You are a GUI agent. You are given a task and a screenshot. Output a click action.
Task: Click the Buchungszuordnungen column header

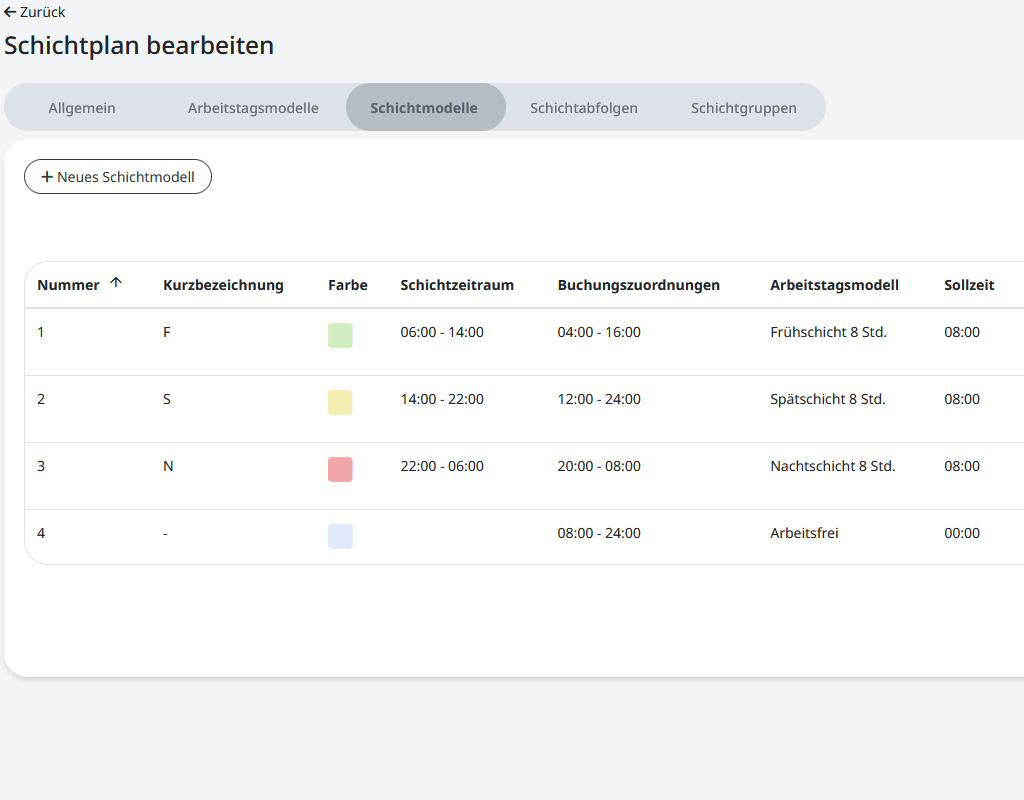pos(638,285)
